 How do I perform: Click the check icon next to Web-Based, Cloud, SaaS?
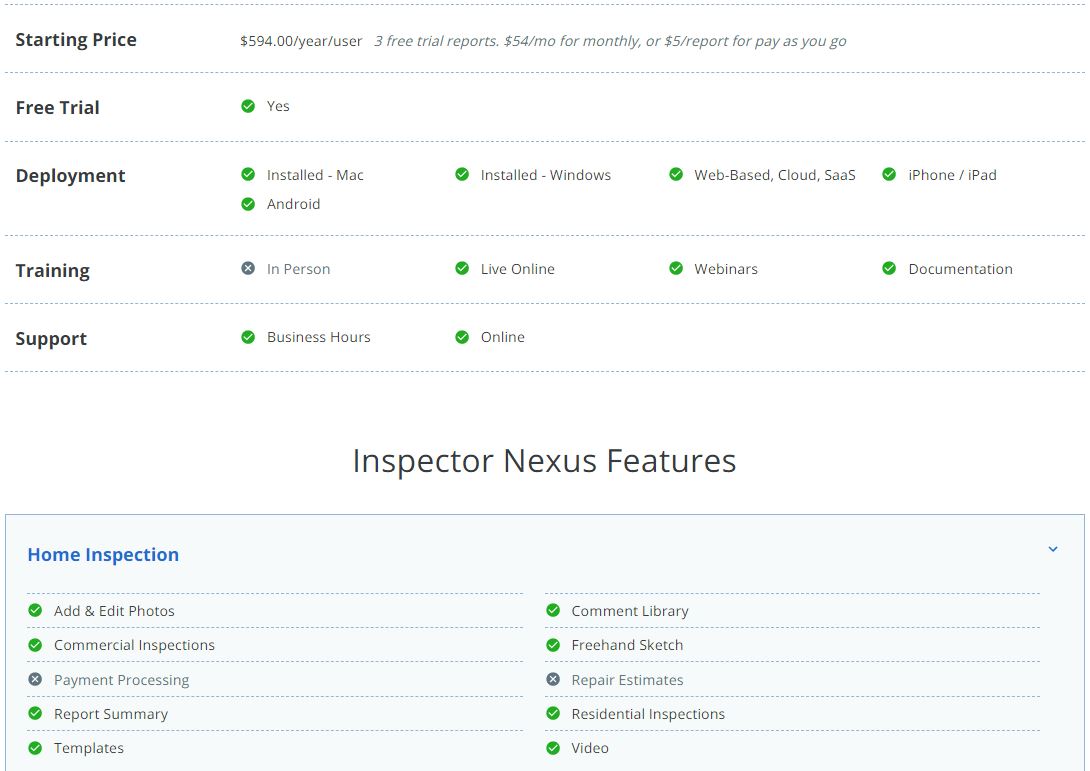tap(676, 174)
